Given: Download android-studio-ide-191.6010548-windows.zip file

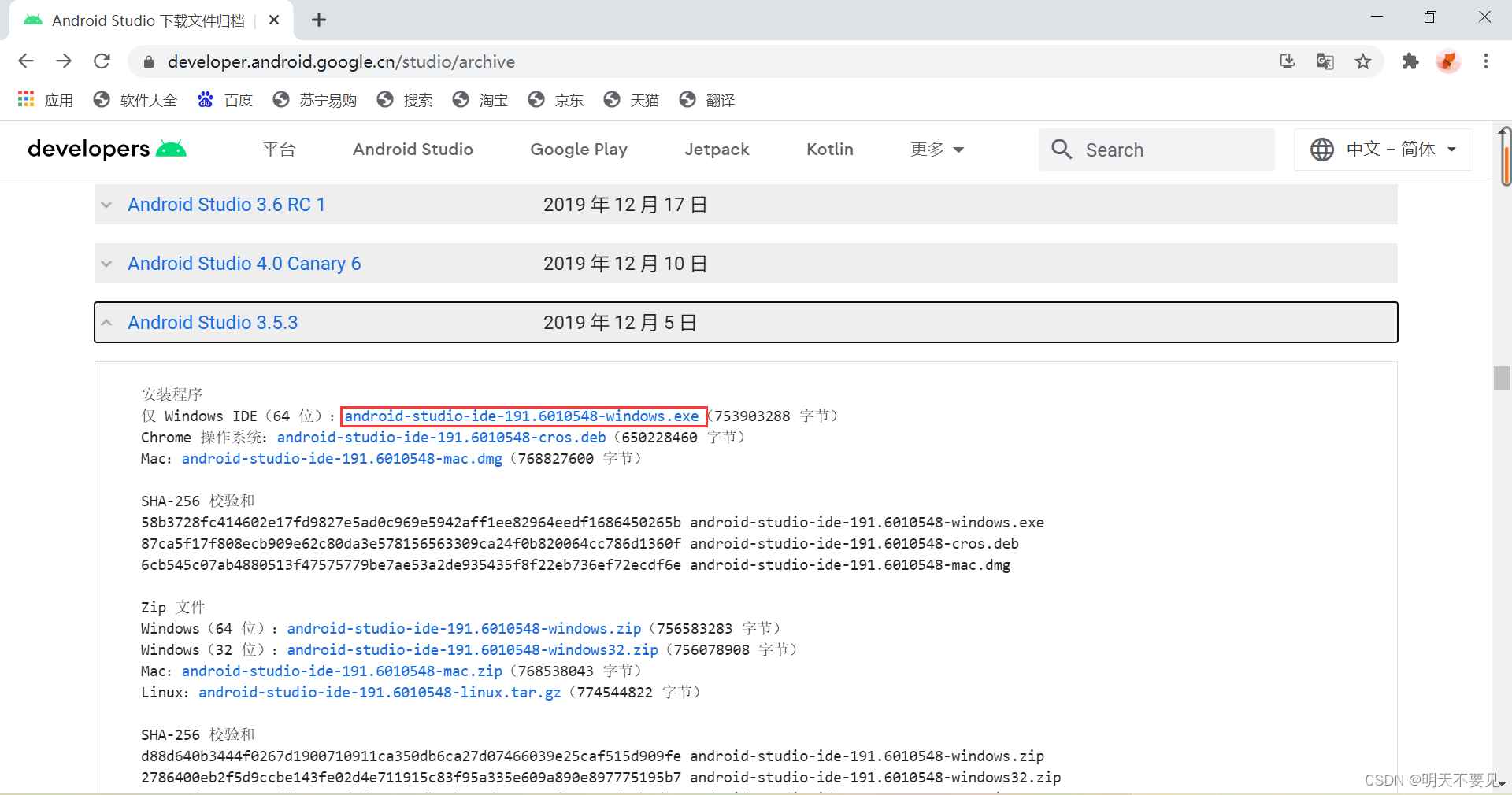Looking at the screenshot, I should click(x=465, y=629).
